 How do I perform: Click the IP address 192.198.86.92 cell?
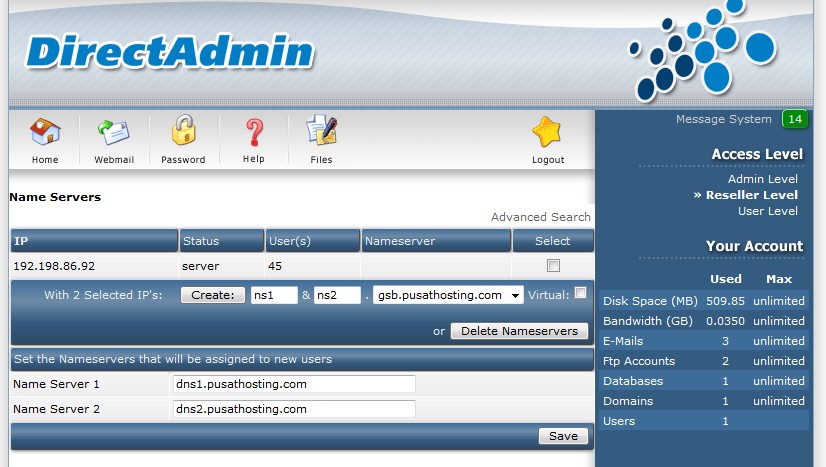[54, 266]
